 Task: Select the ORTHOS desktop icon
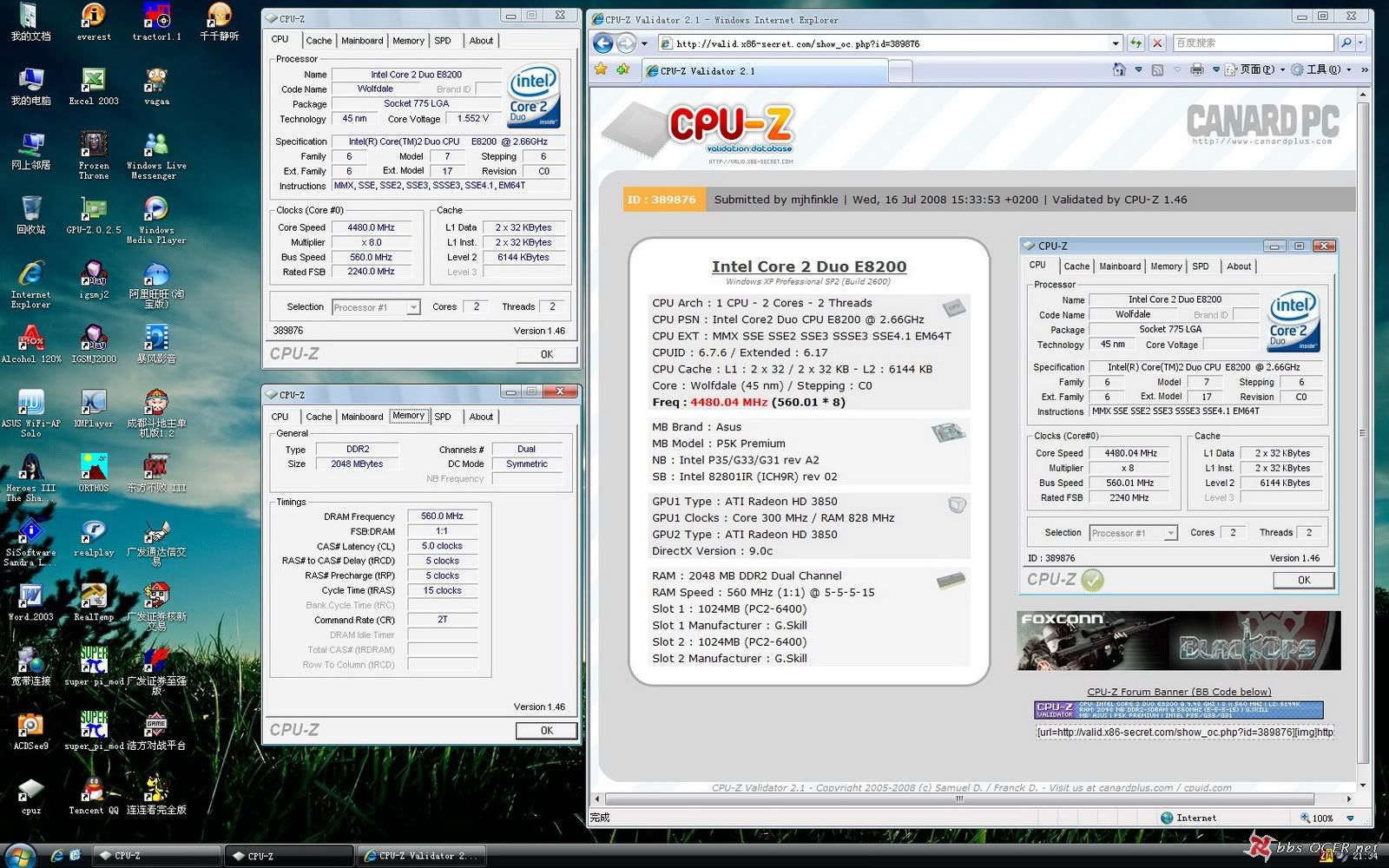point(94,473)
